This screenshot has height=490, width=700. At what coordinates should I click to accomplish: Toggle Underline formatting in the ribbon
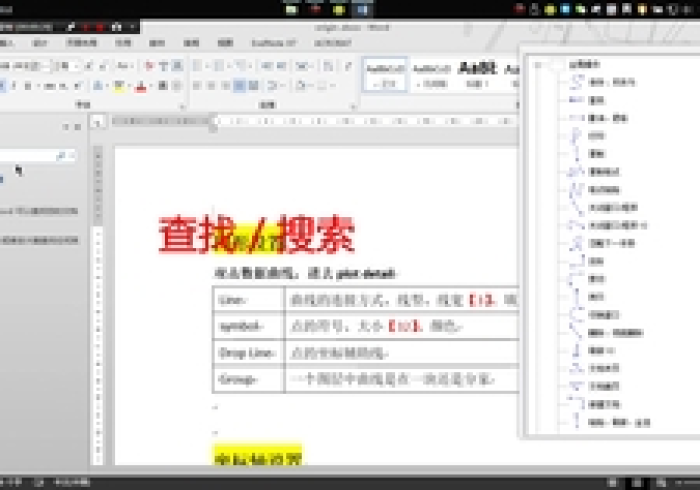coord(27,85)
